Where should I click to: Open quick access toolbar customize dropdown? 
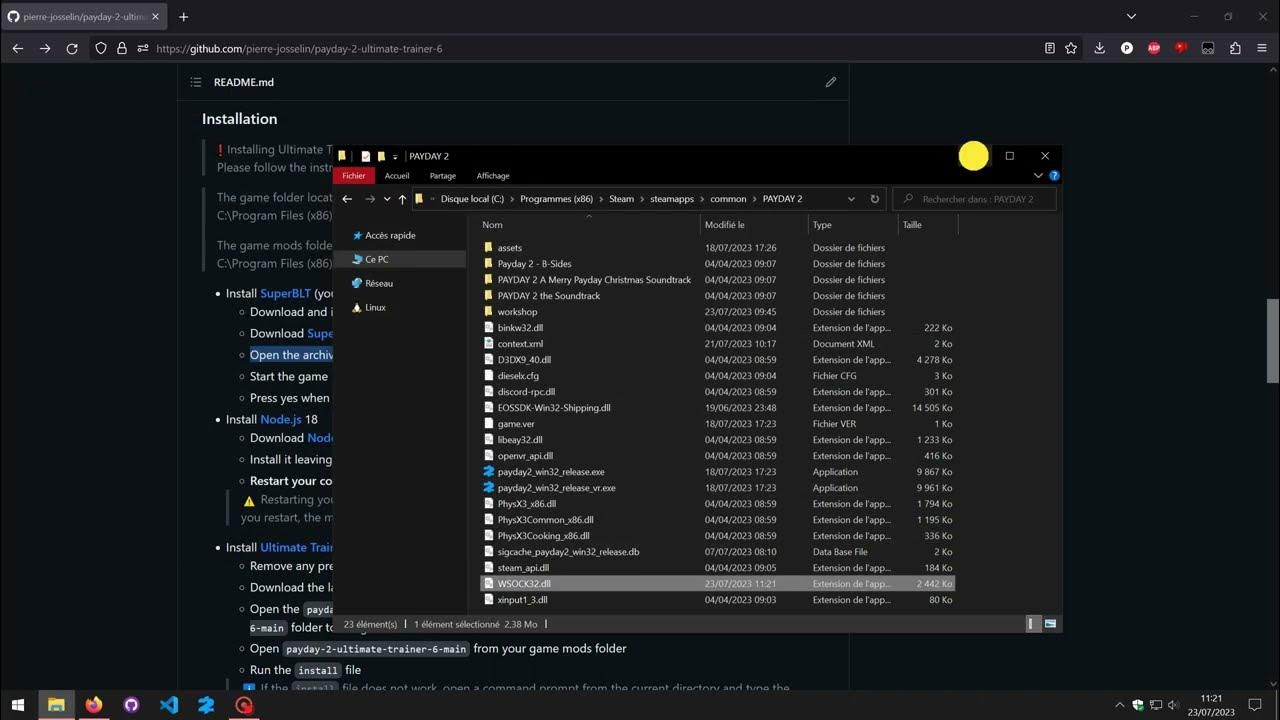coord(395,157)
